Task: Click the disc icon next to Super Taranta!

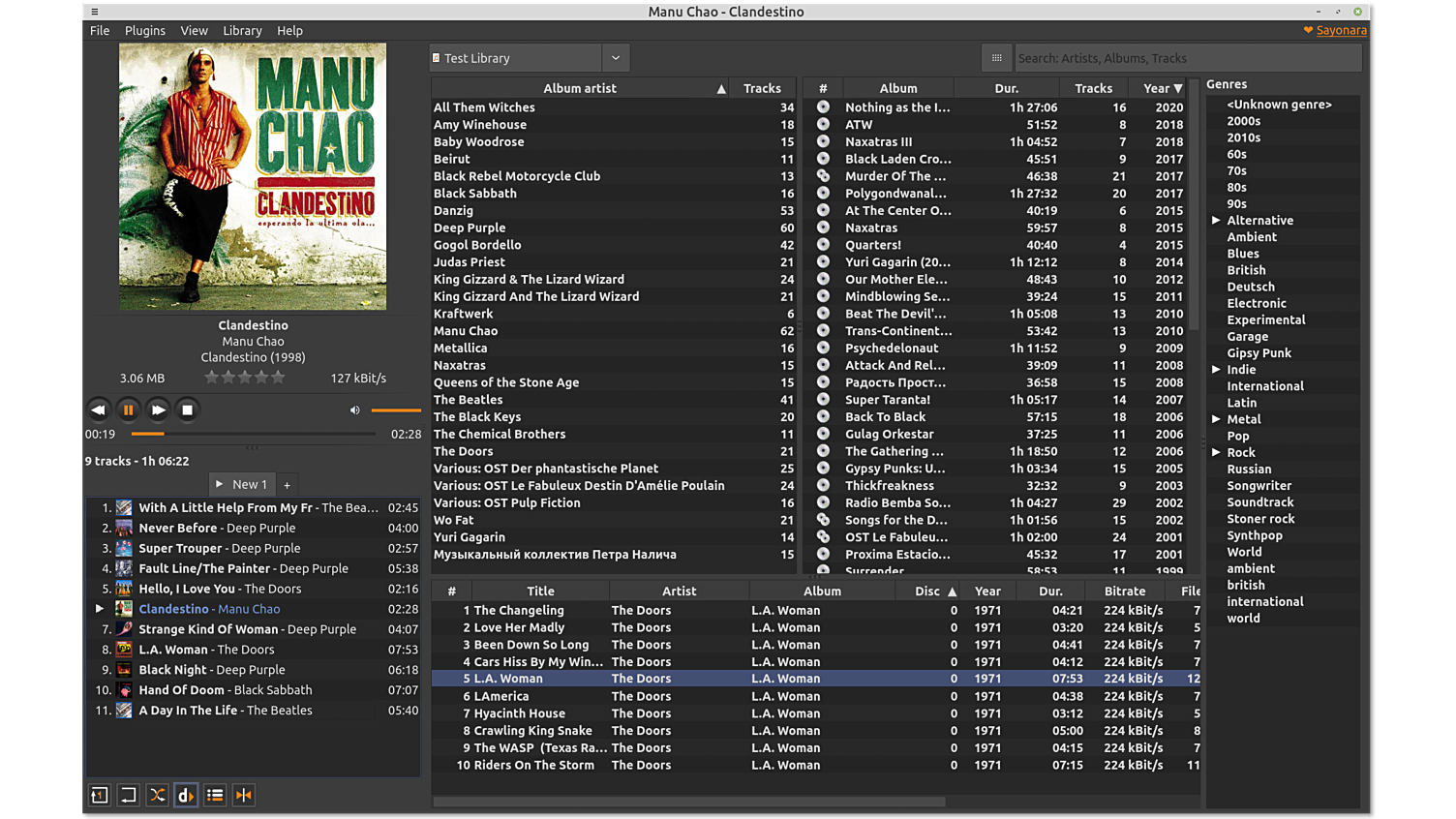Action: point(823,399)
